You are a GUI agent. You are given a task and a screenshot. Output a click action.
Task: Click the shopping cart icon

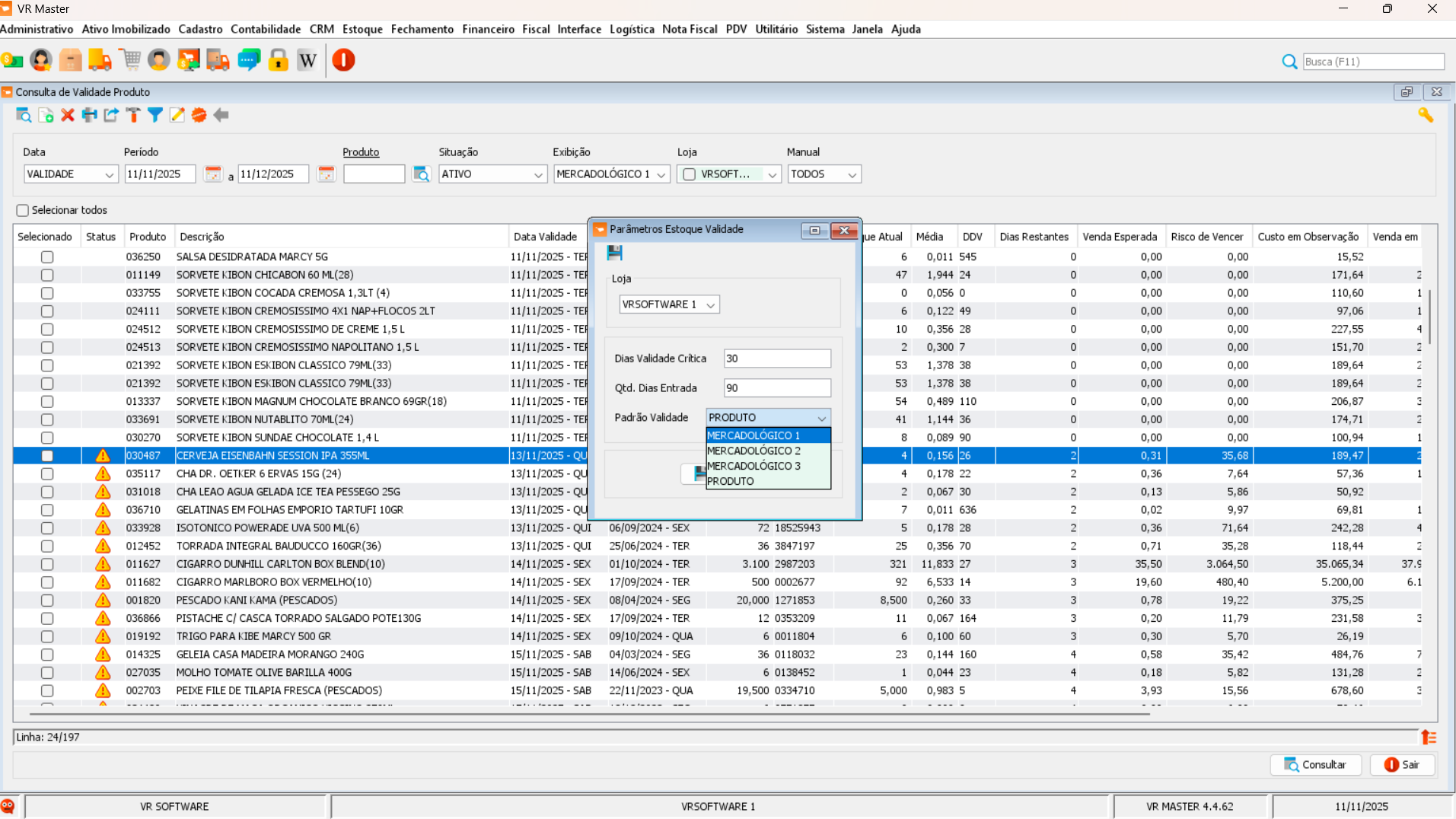(x=130, y=60)
